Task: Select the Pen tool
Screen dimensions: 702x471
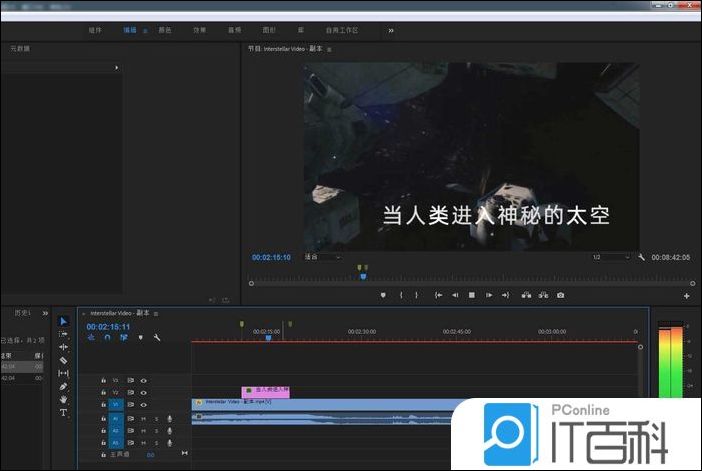Action: pos(63,386)
